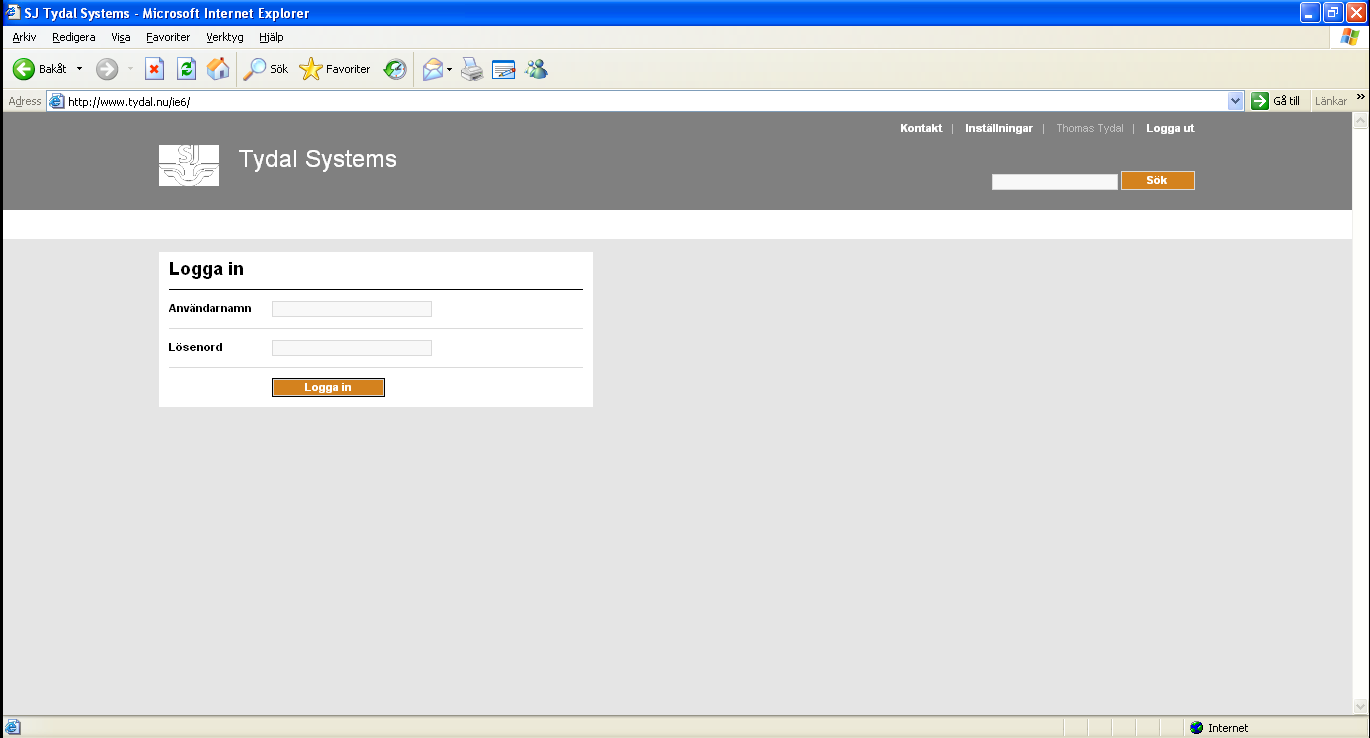Click the Tydal Systems header title
This screenshot has height=738, width=1370.
tap(318, 159)
